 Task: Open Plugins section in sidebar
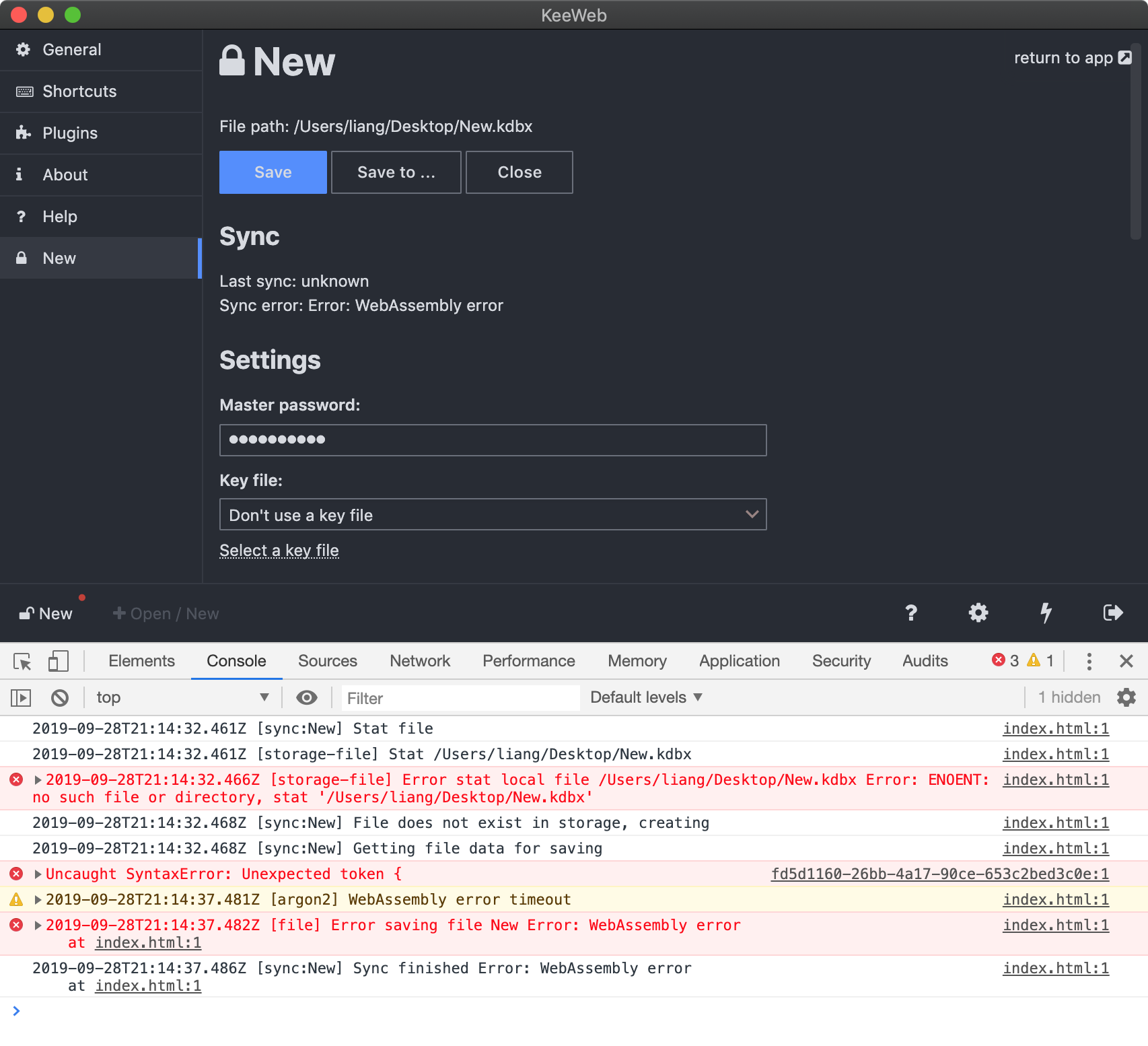click(x=101, y=133)
